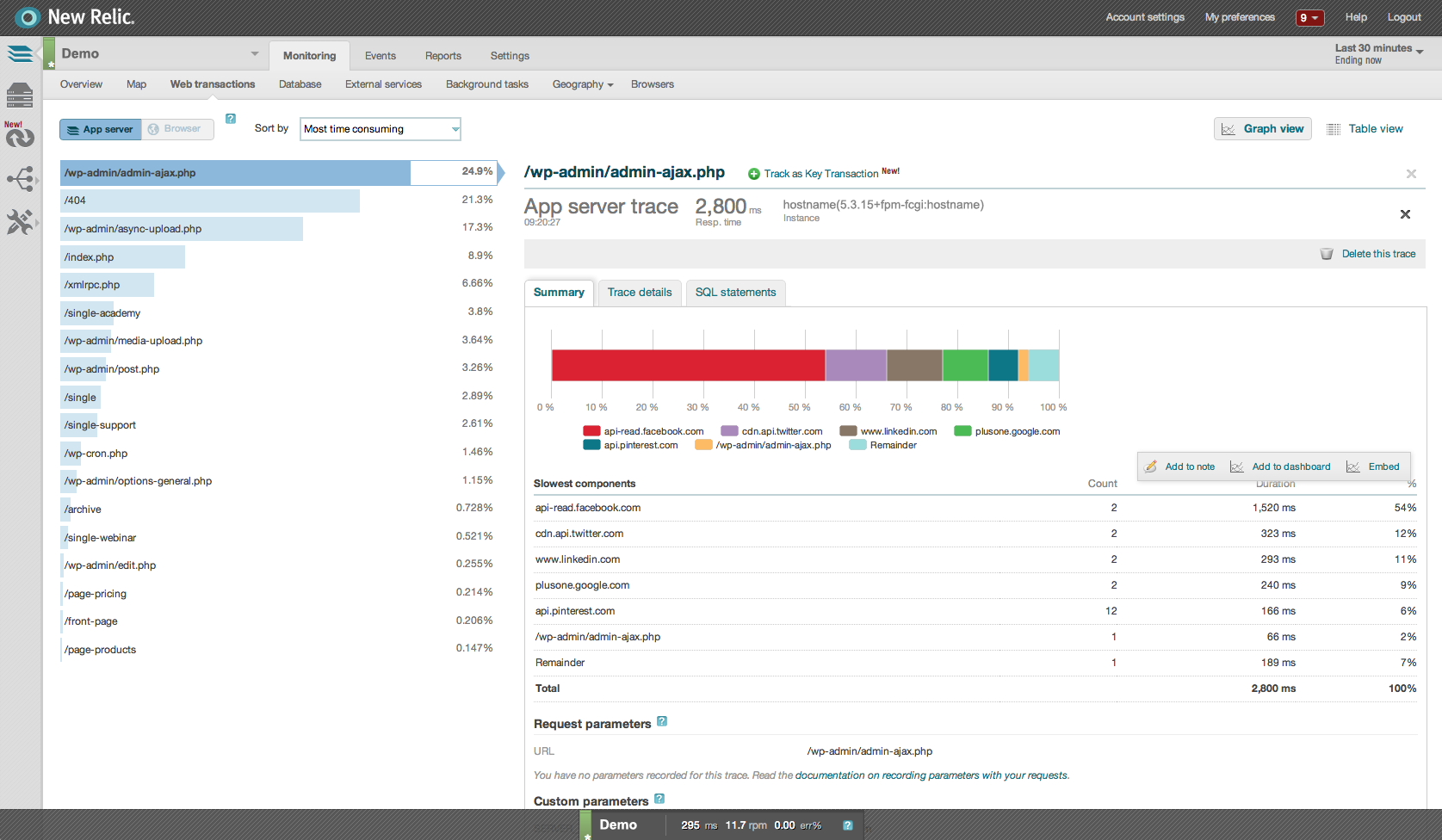The image size is (1442, 840).
Task: Open the plugins connector icon in sidebar
Action: (x=21, y=179)
